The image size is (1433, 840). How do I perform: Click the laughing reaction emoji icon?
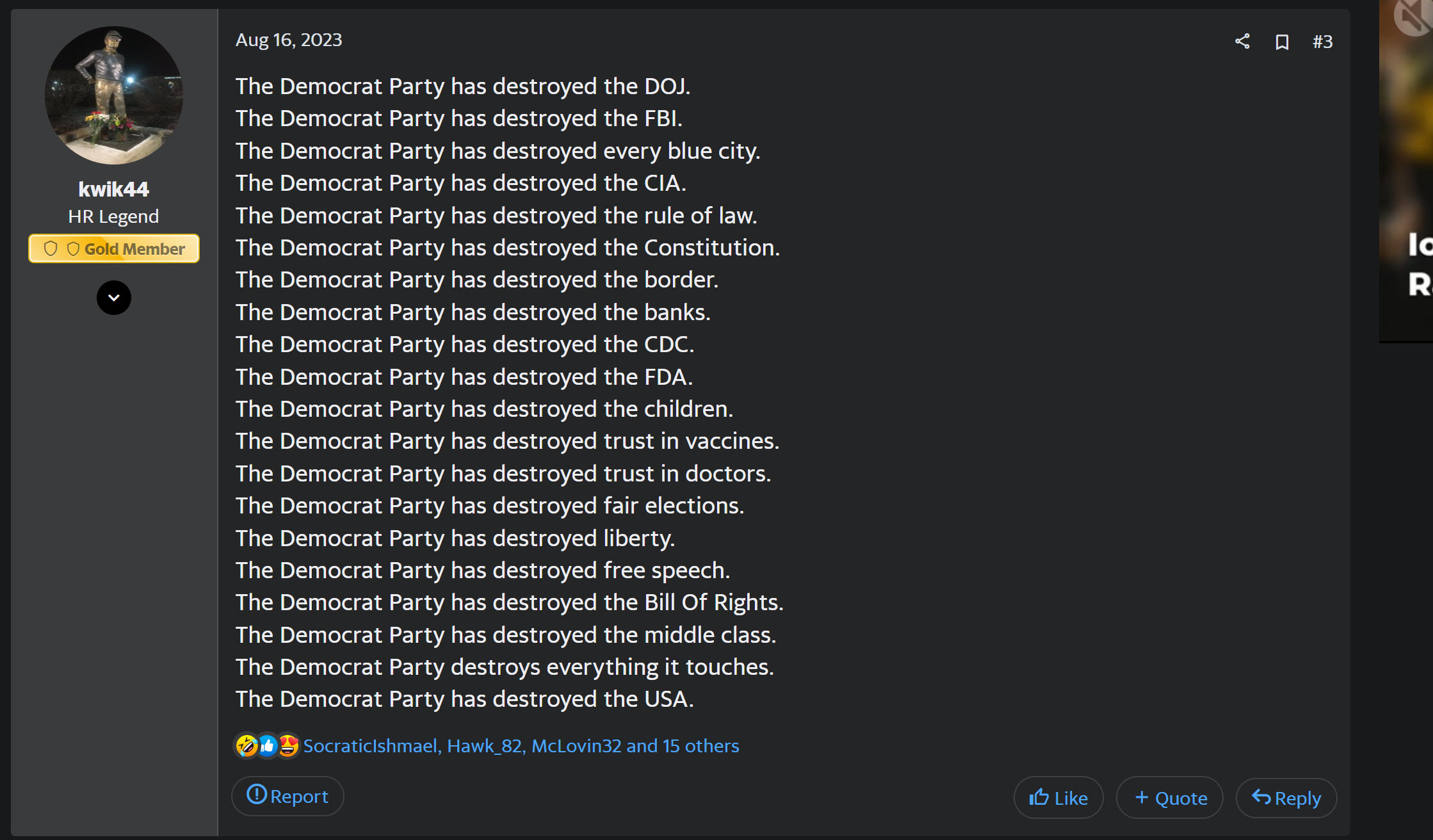point(247,746)
